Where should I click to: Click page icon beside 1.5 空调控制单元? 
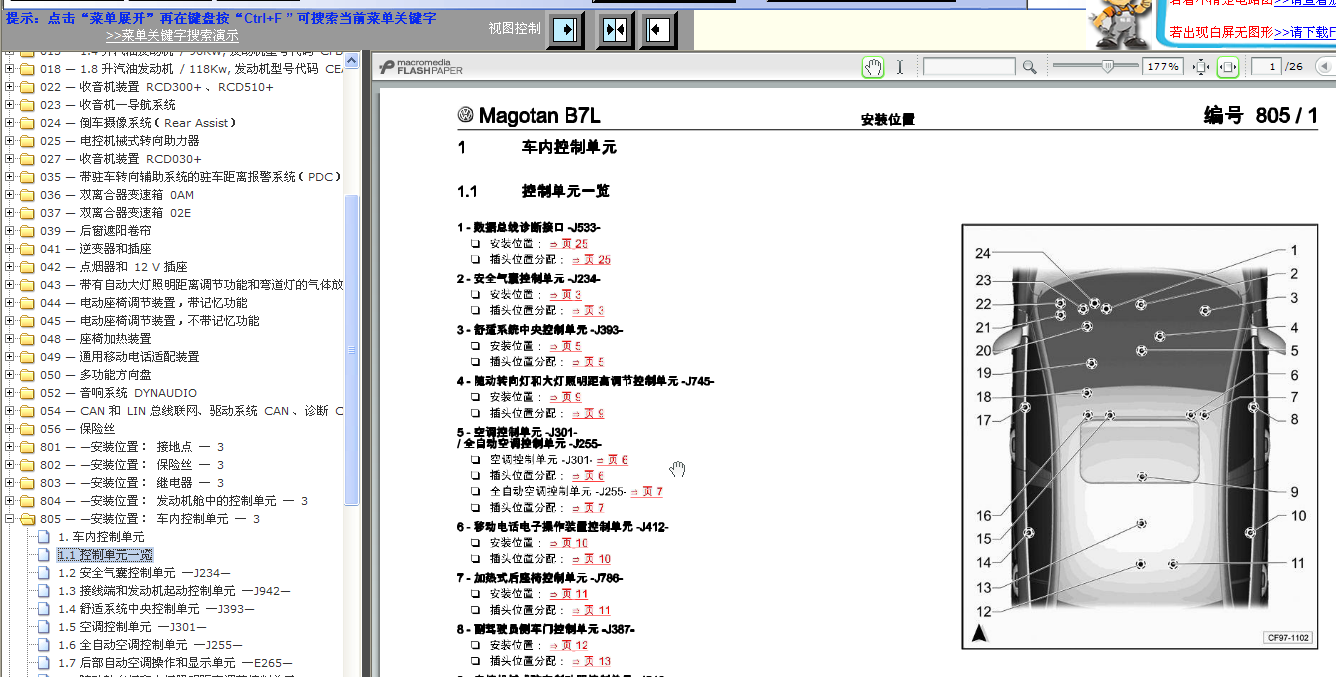point(43,627)
